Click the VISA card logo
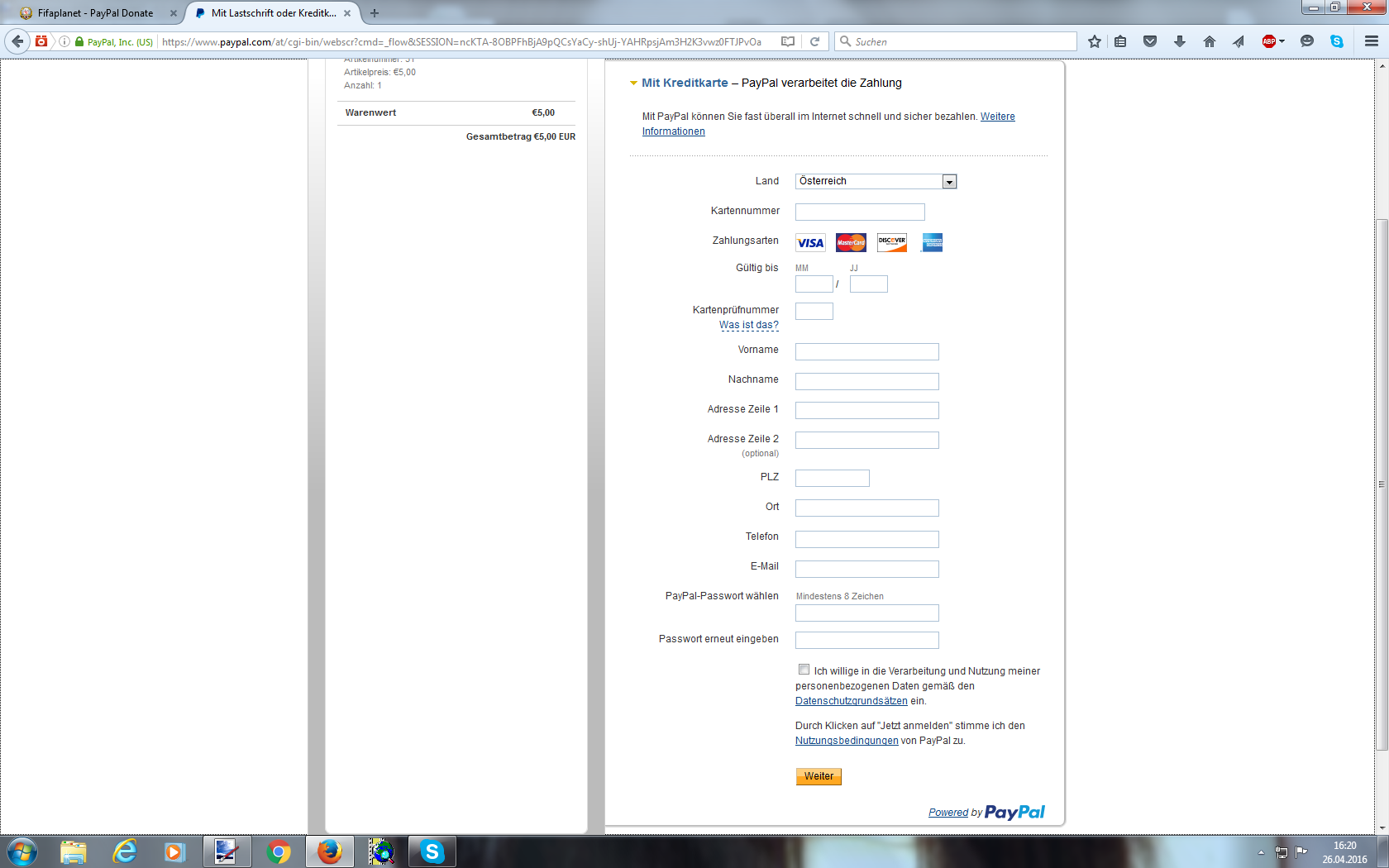This screenshot has height=868, width=1389. tap(810, 242)
